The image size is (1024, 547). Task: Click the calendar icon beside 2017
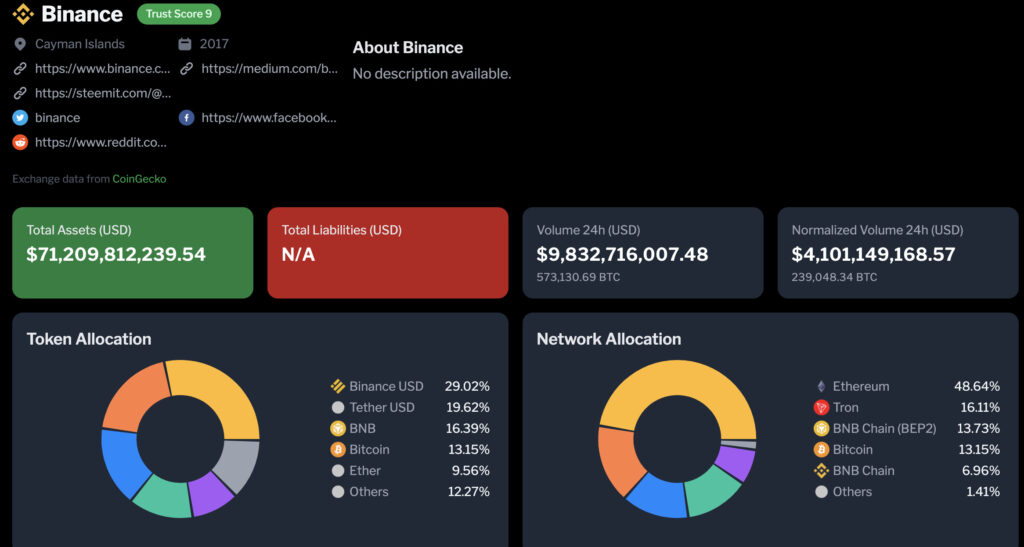click(x=185, y=44)
